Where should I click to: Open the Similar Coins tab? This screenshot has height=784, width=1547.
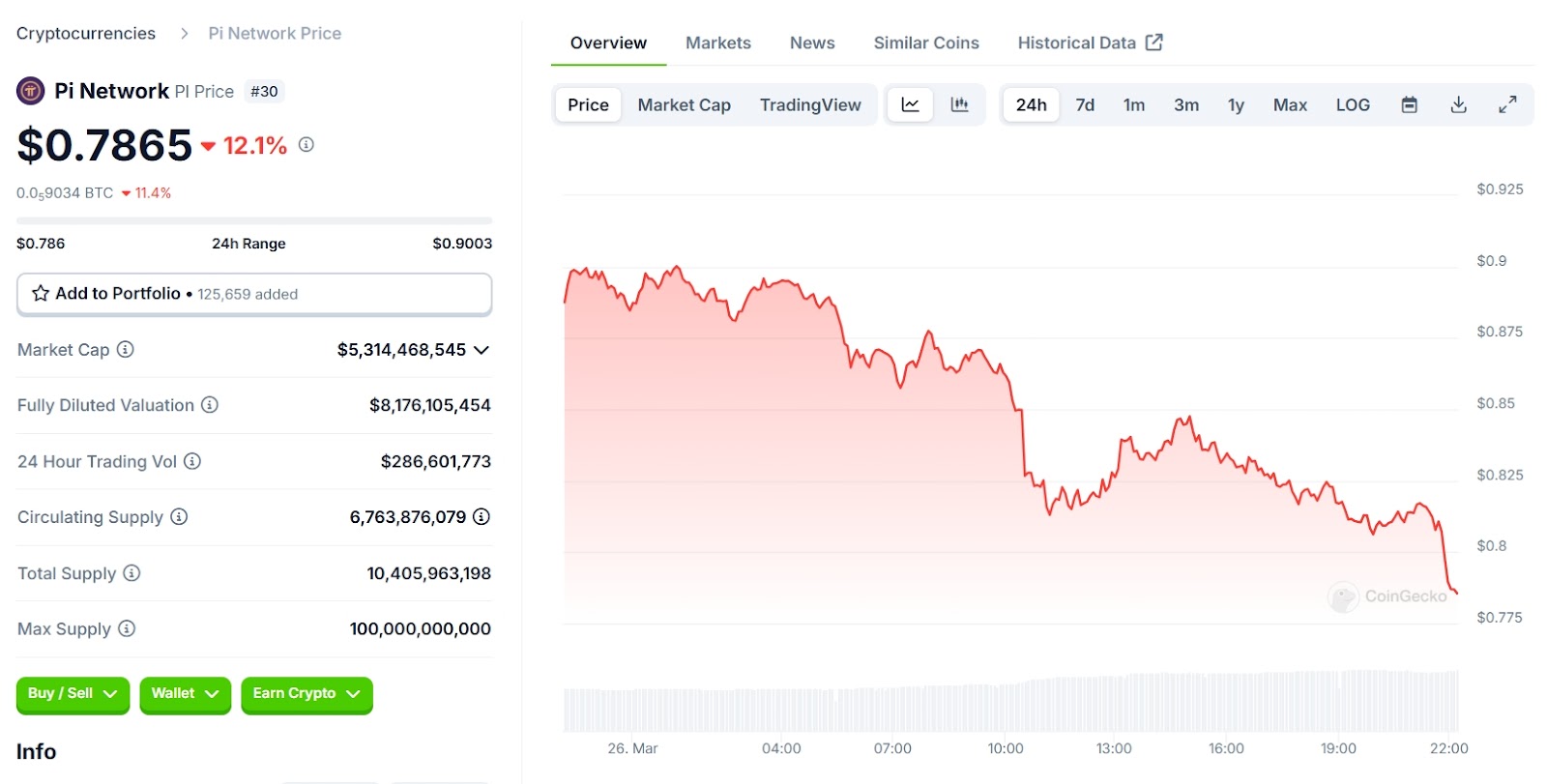[x=925, y=43]
